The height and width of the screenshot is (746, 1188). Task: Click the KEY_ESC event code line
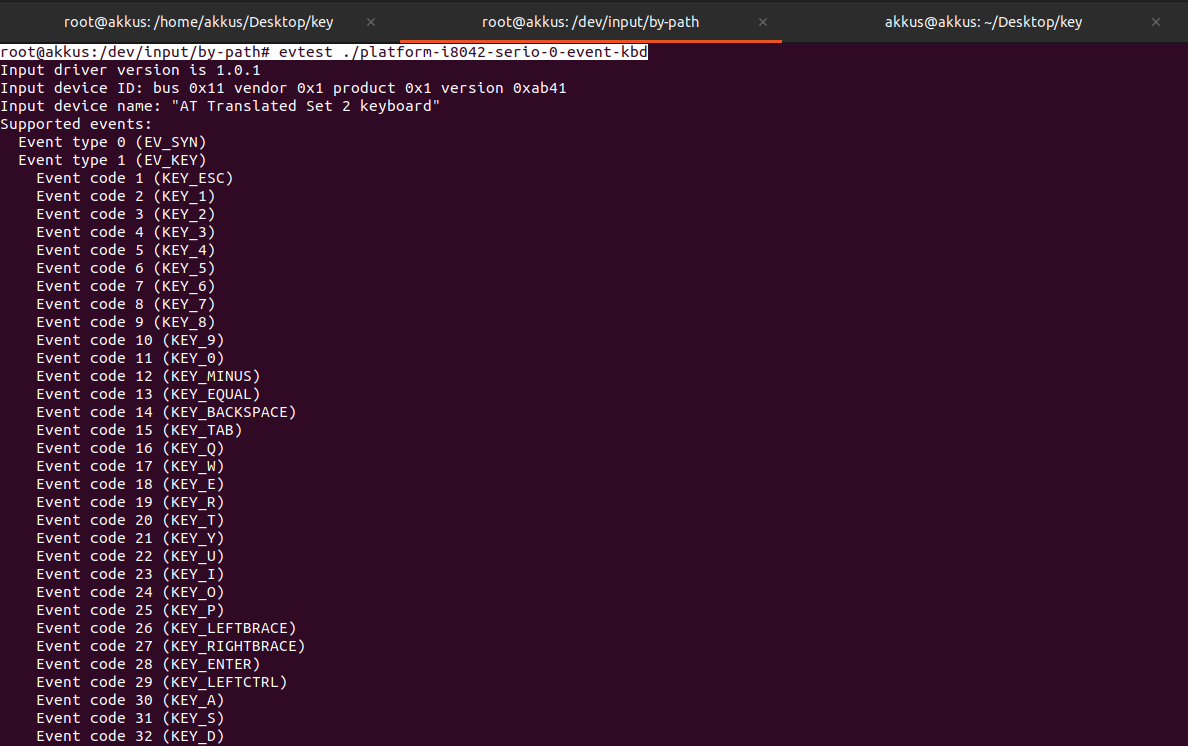pos(134,178)
